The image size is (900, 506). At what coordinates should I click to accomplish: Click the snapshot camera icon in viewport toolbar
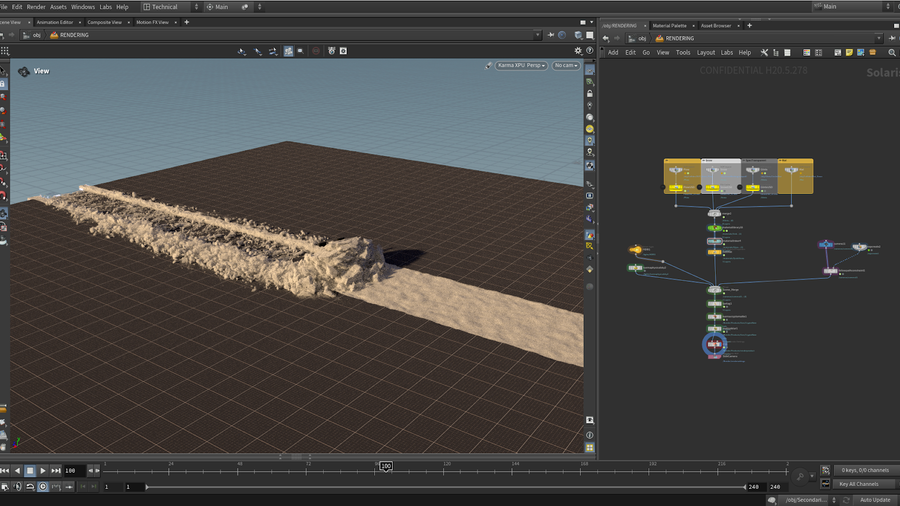[x=343, y=51]
